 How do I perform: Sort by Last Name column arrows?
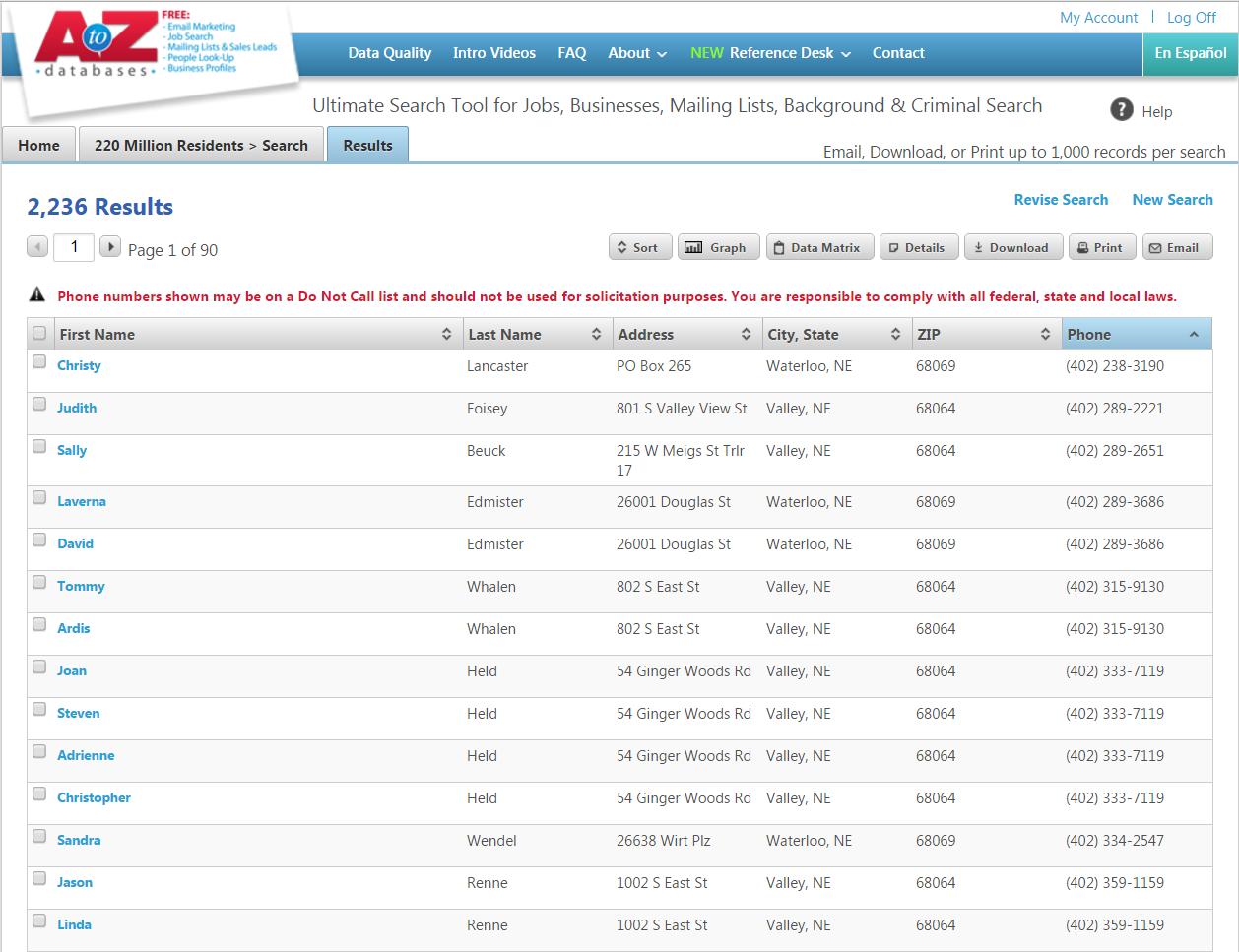596,334
